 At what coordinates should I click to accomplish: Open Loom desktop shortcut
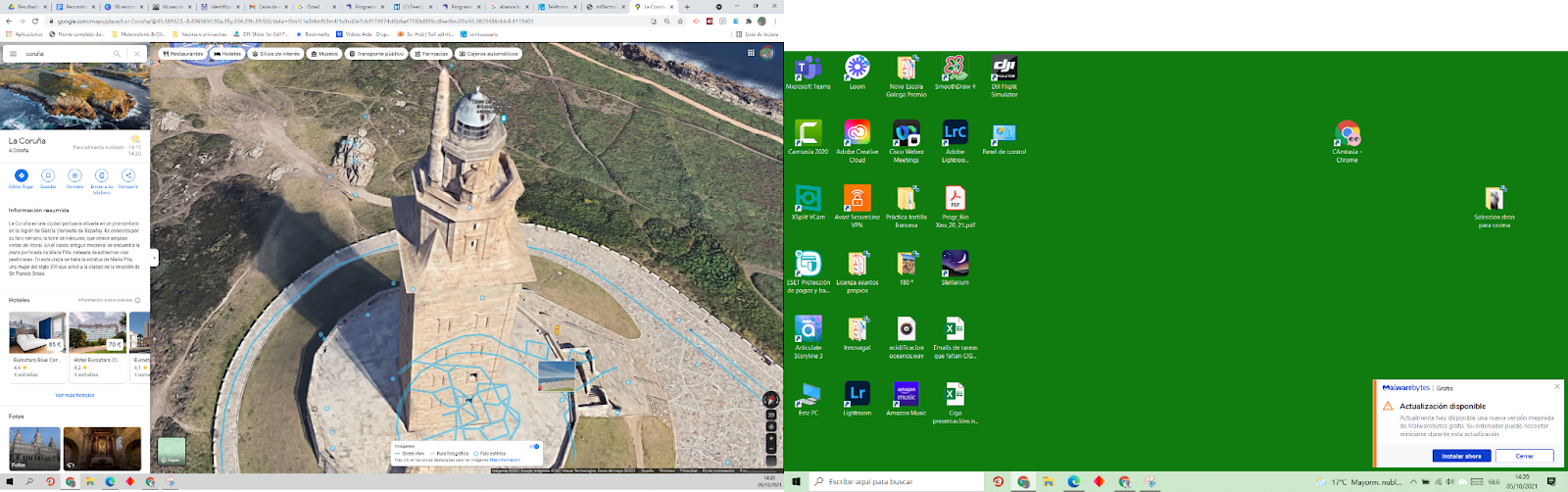point(857,73)
